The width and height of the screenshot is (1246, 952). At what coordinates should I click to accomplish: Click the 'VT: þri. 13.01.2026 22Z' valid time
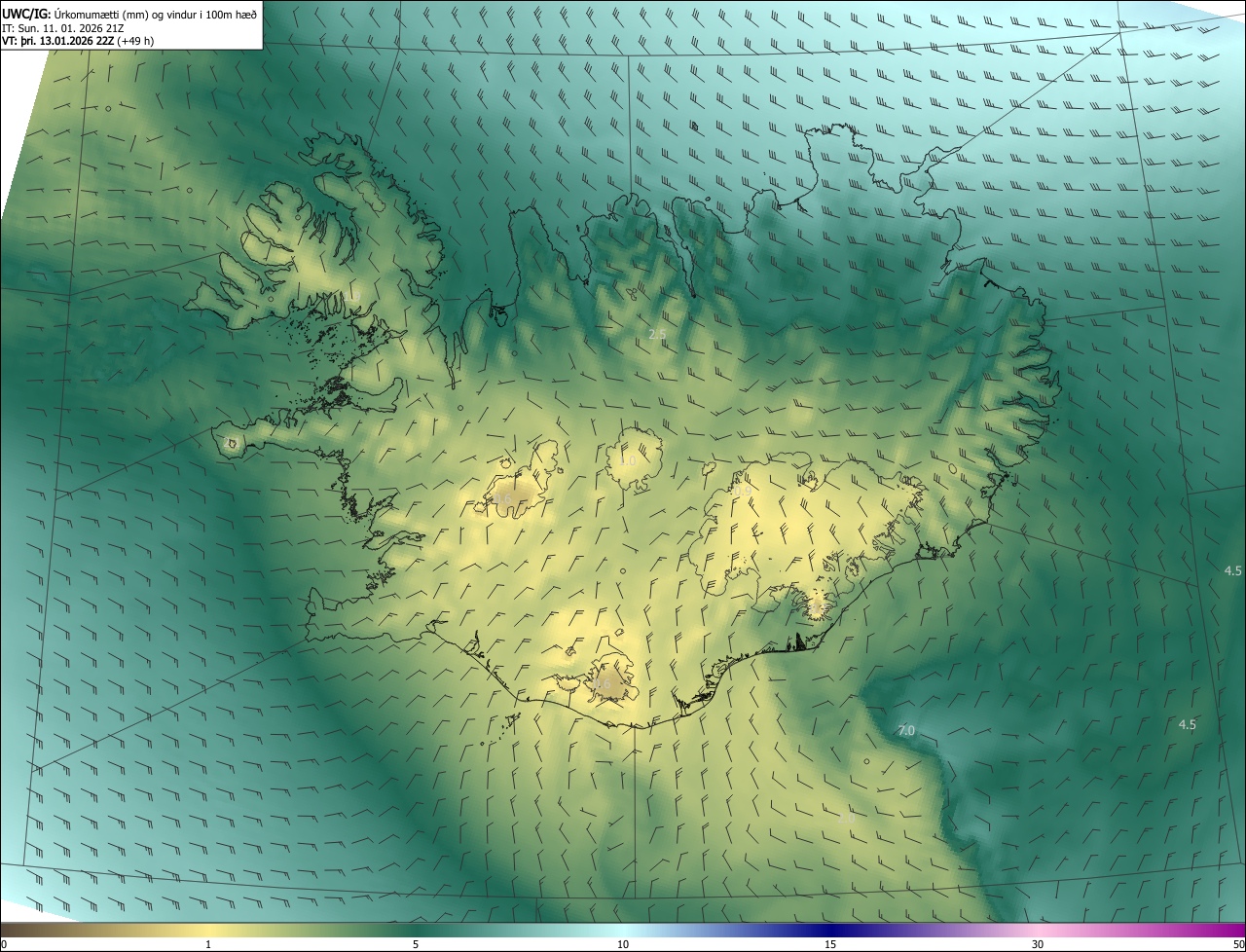57,41
